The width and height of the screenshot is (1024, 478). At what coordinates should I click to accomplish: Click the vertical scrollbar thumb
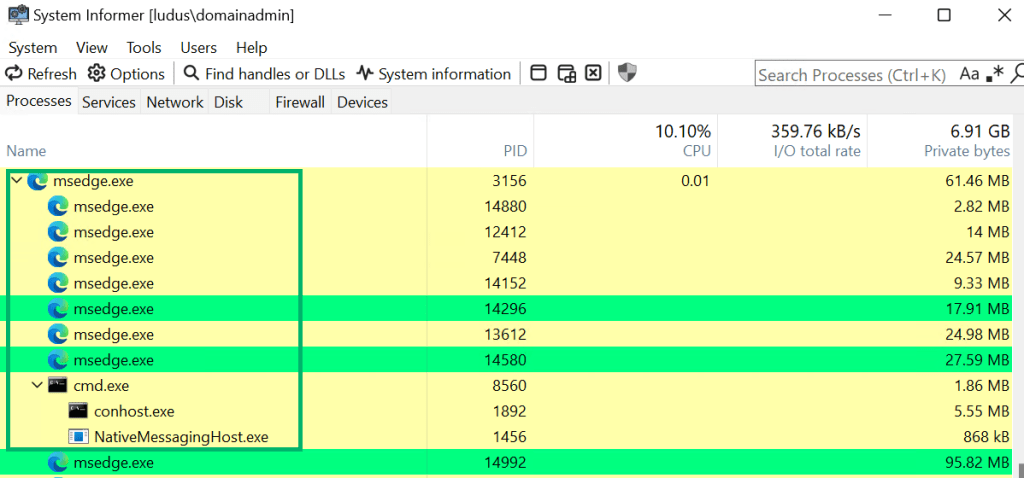pyautogui.click(x=1020, y=470)
